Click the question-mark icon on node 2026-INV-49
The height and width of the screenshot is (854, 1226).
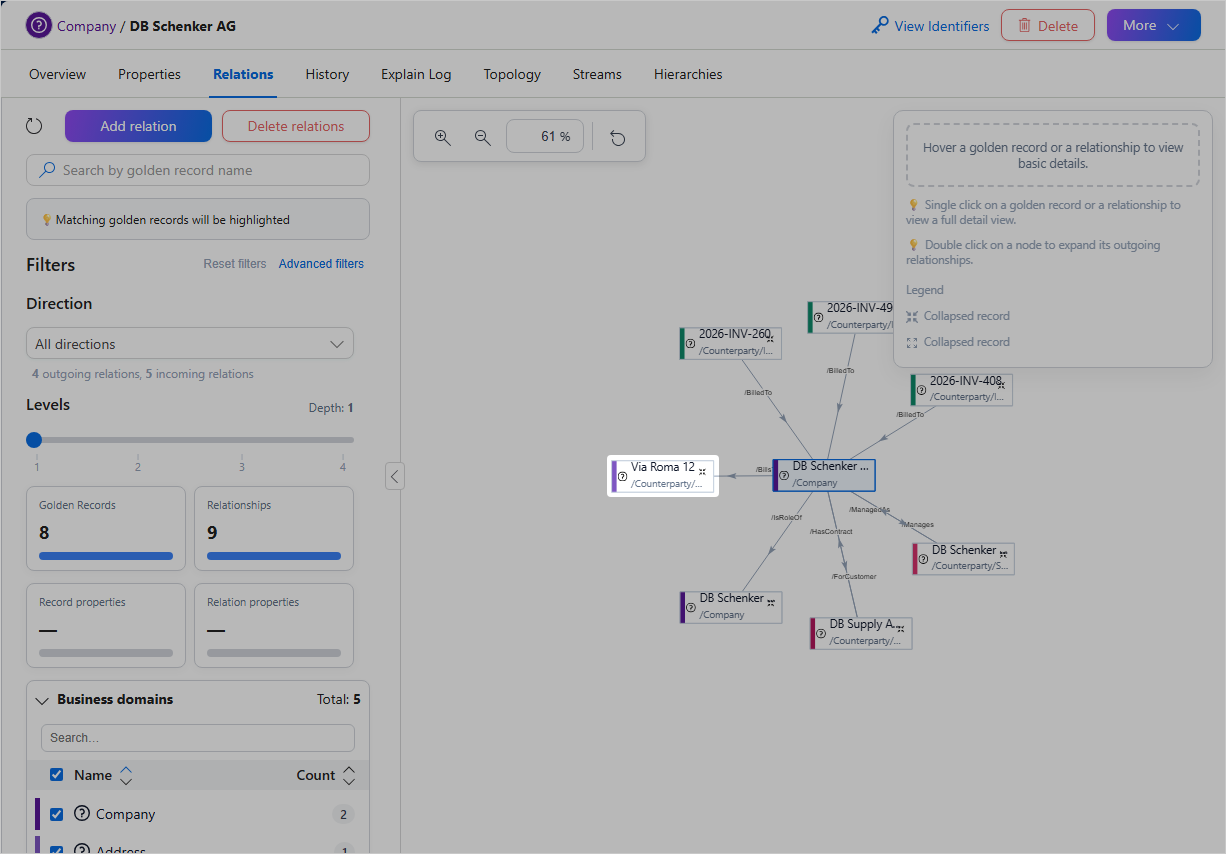[818, 317]
